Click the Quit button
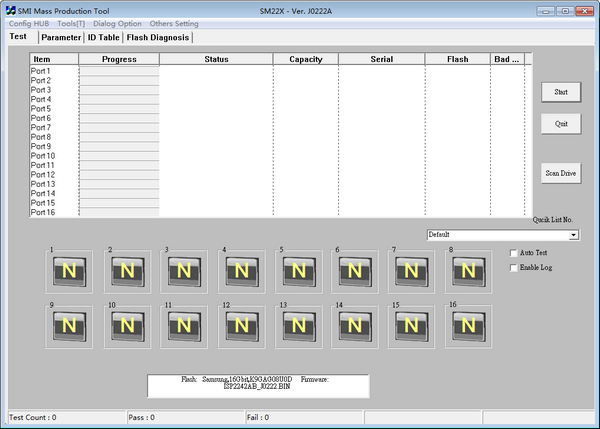The width and height of the screenshot is (600, 429). tap(560, 123)
